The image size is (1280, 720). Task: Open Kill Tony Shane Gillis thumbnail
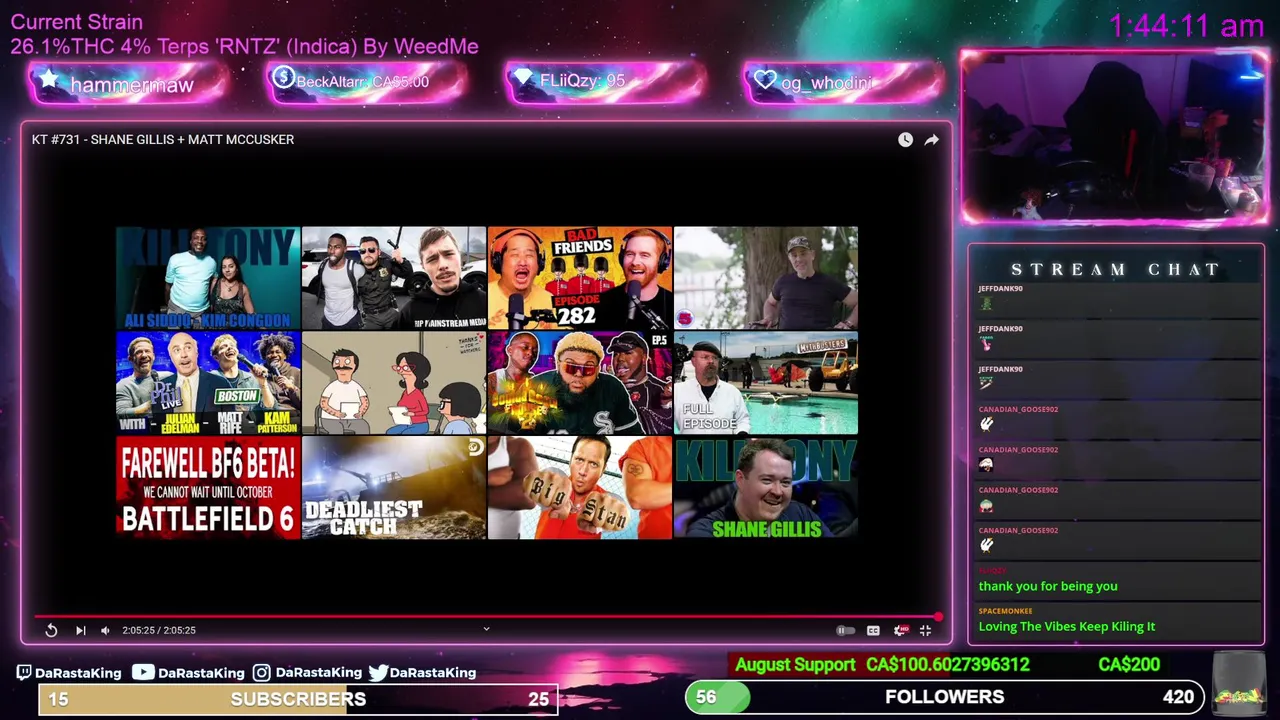pyautogui.click(x=766, y=488)
